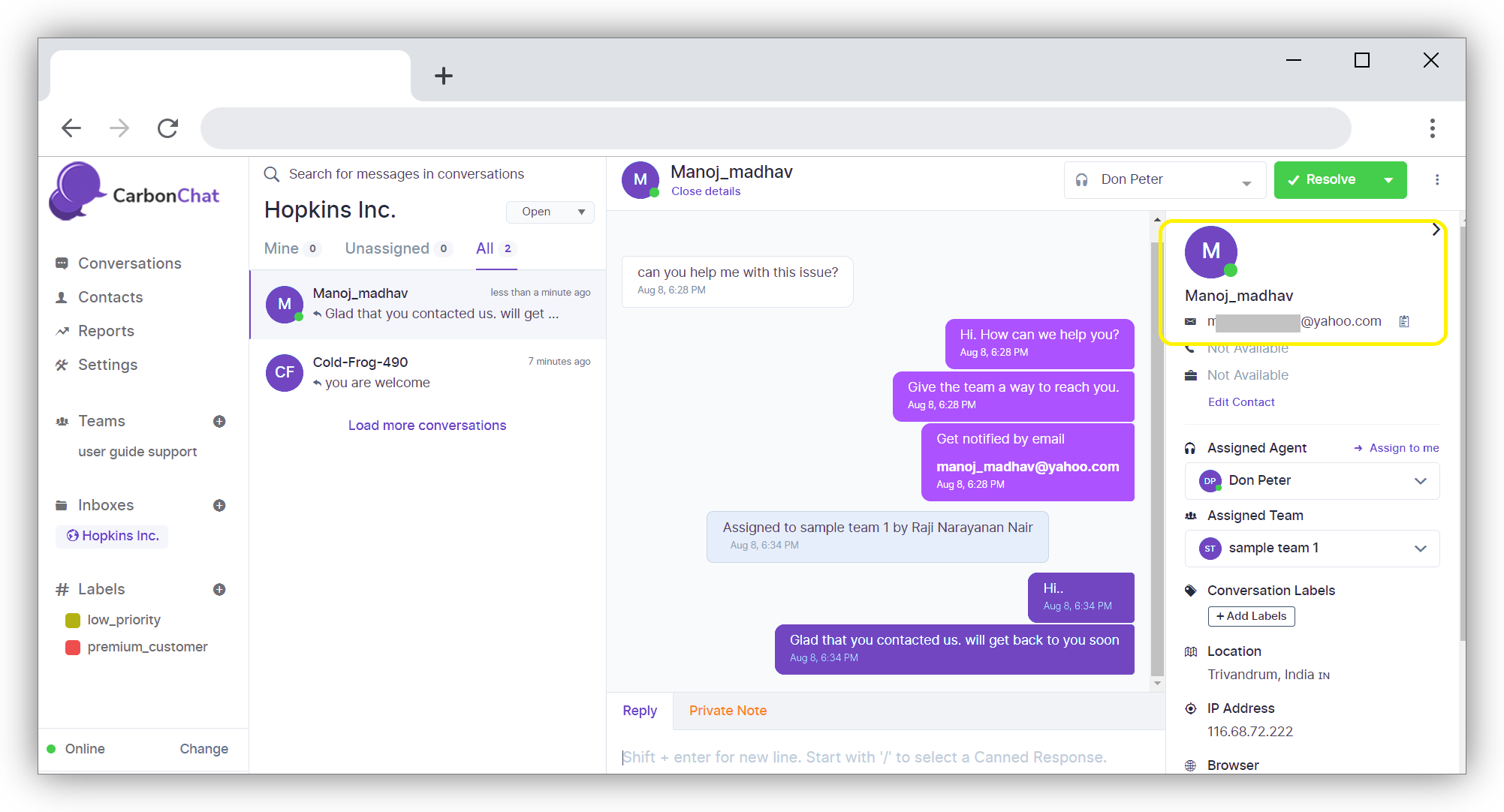1504x812 pixels.
Task: Click the Add Labels button
Action: 1251,616
